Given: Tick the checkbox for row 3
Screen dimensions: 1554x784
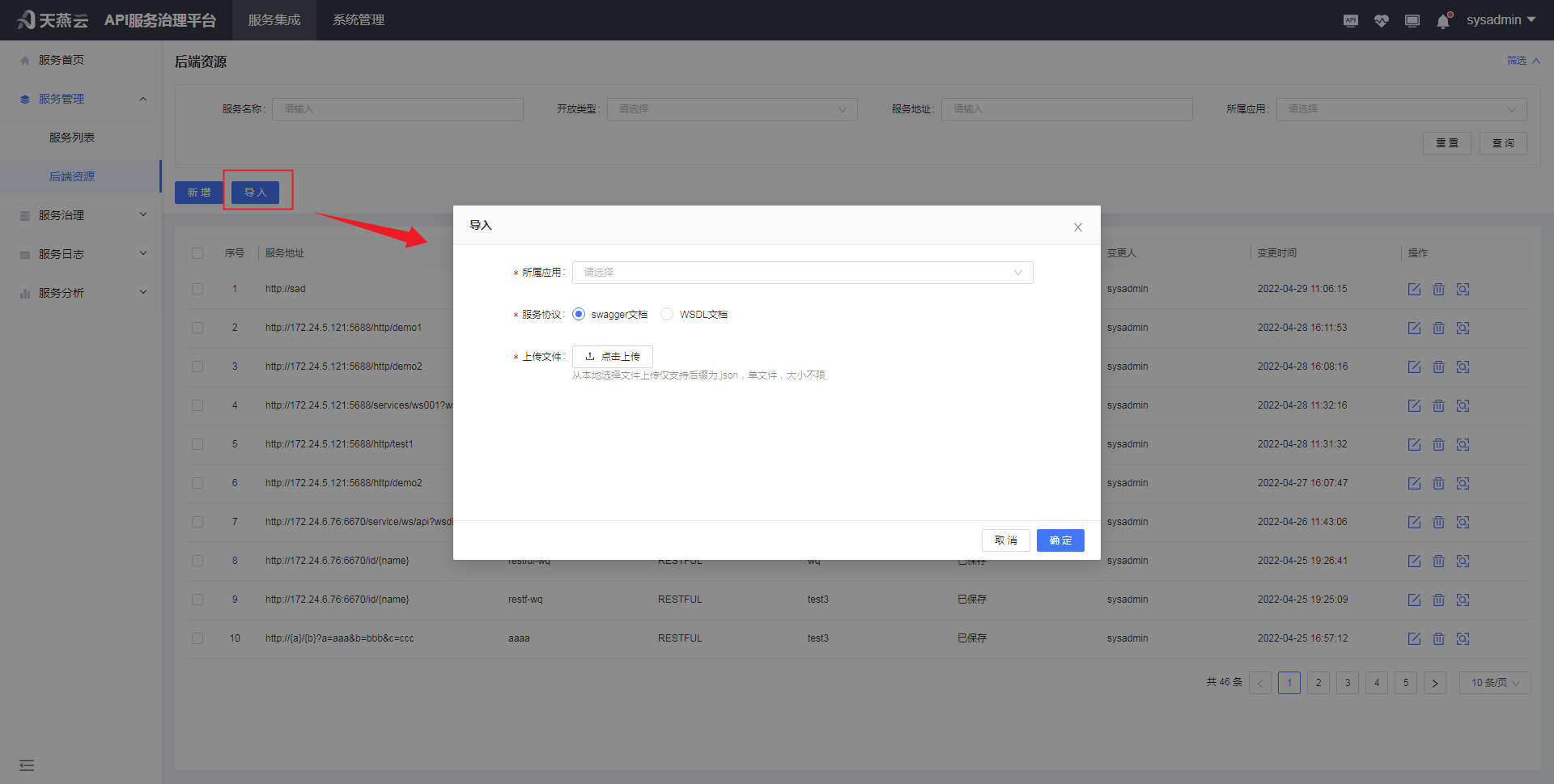Looking at the screenshot, I should click(x=197, y=367).
